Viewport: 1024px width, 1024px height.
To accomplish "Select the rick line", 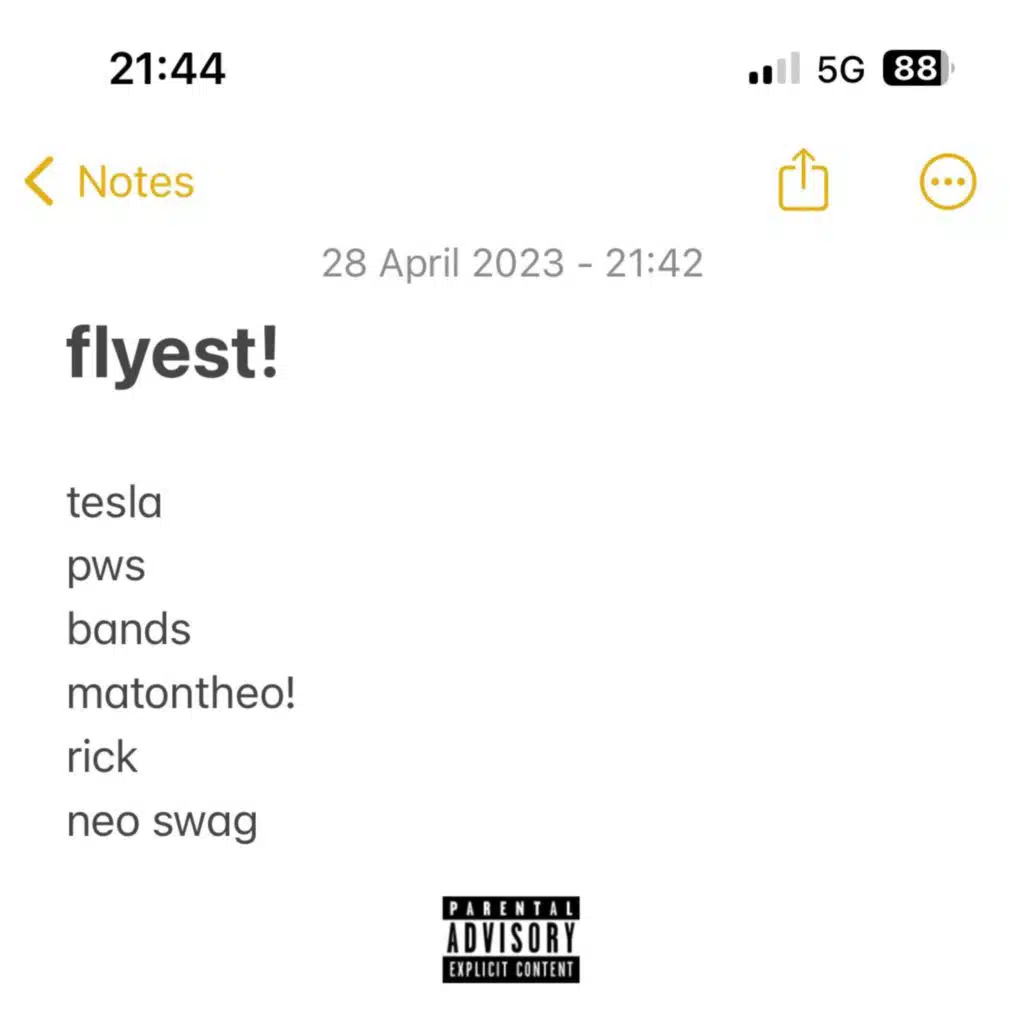I will pyautogui.click(x=102, y=757).
